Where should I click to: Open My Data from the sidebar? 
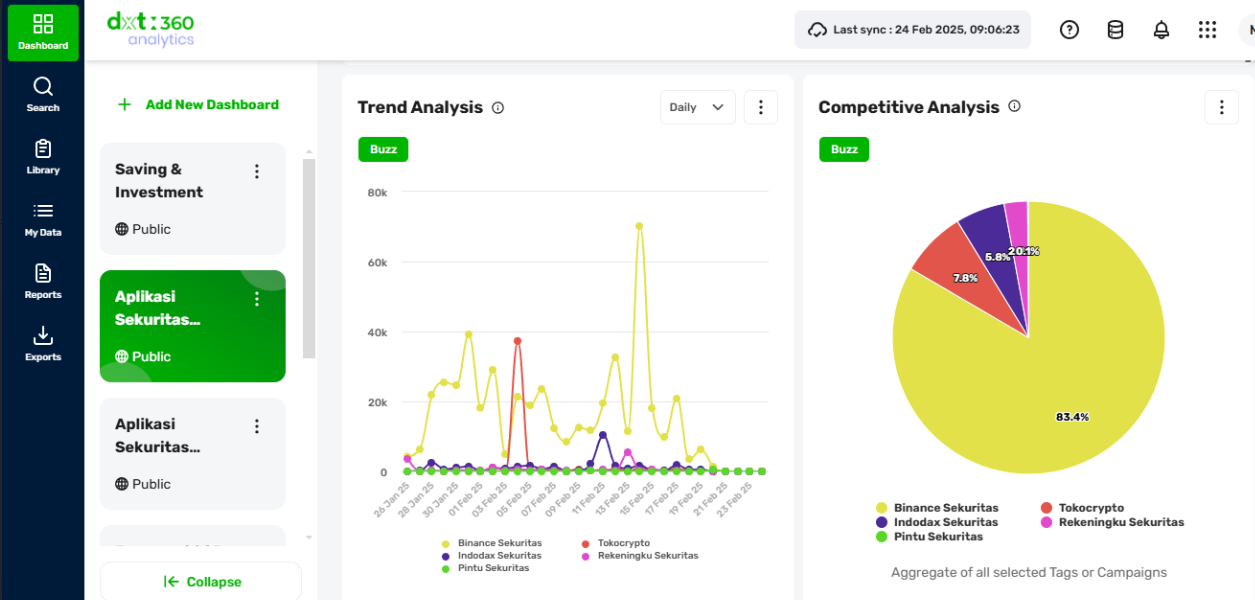point(43,219)
